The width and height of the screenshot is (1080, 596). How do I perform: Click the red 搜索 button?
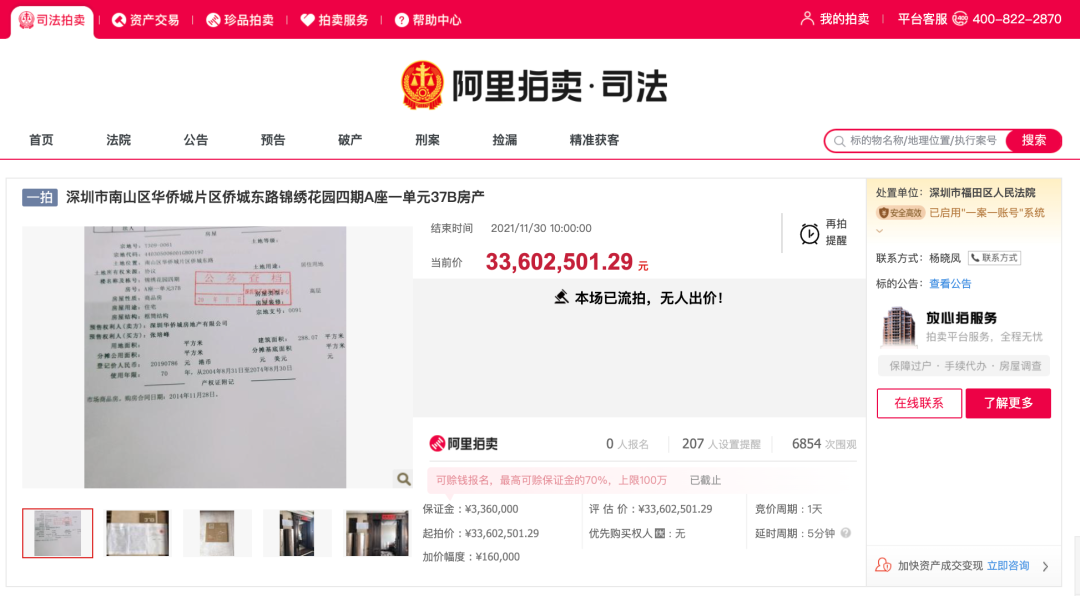1034,141
